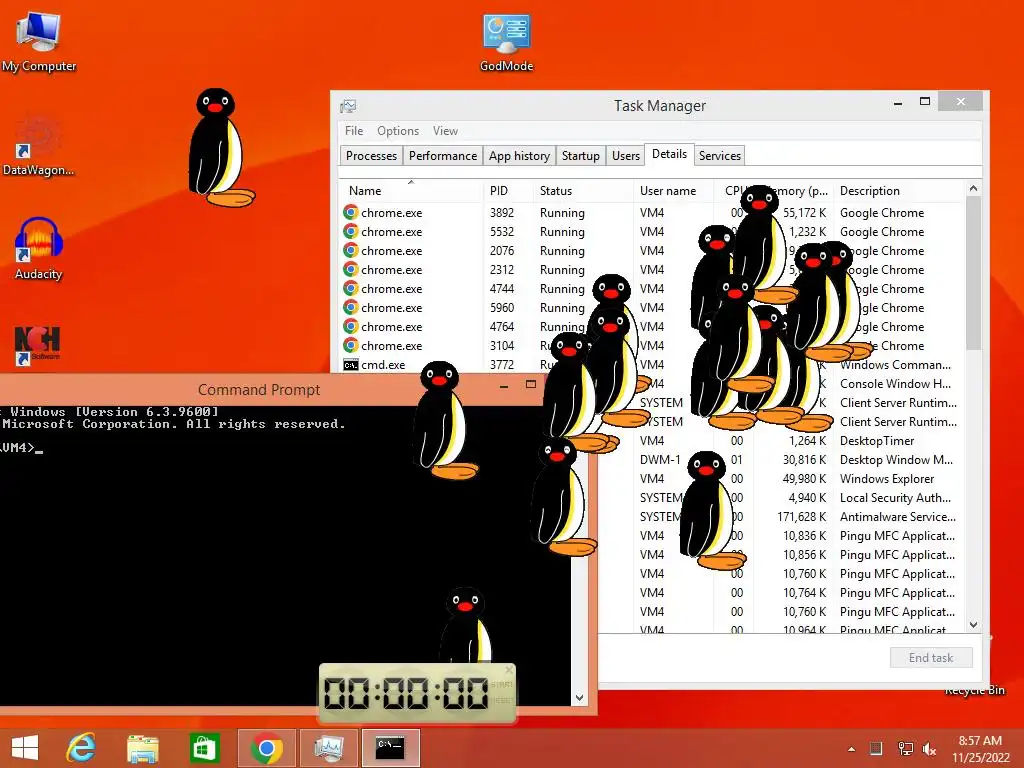Click the desktop timer 00:00:00 display
This screenshot has width=1024, height=768.
click(x=406, y=693)
